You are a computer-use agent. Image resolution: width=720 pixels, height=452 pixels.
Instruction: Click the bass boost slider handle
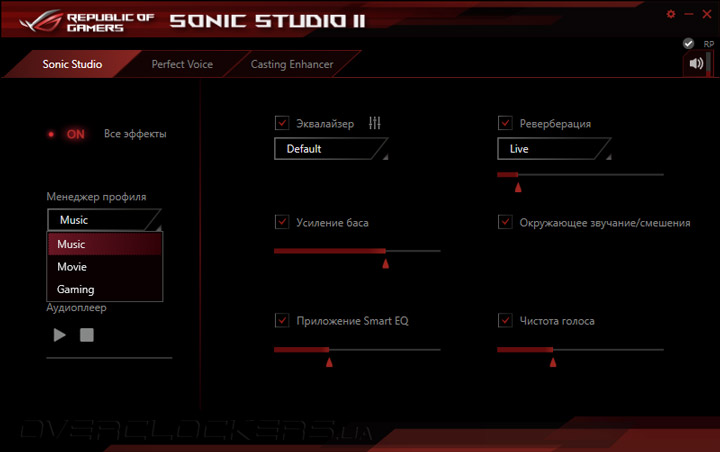[x=385, y=263]
